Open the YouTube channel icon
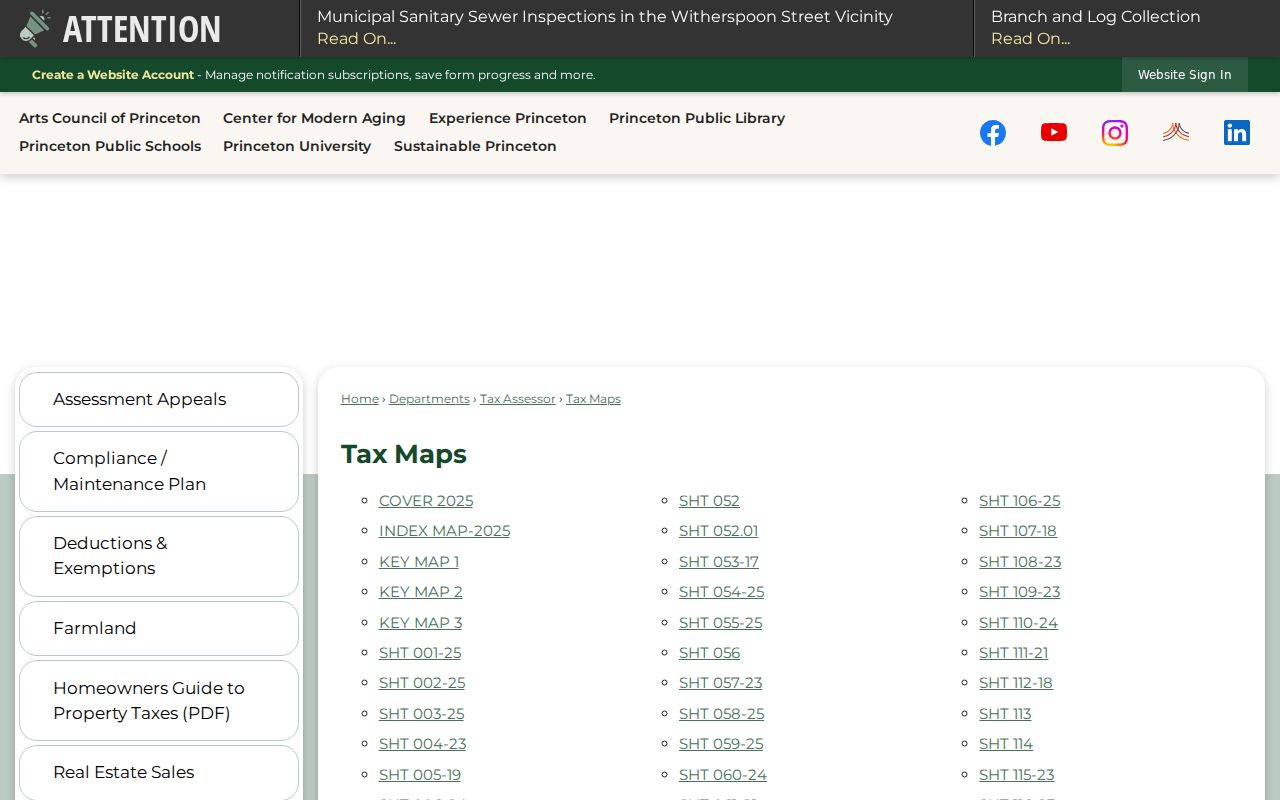The image size is (1280, 800). coord(1054,132)
